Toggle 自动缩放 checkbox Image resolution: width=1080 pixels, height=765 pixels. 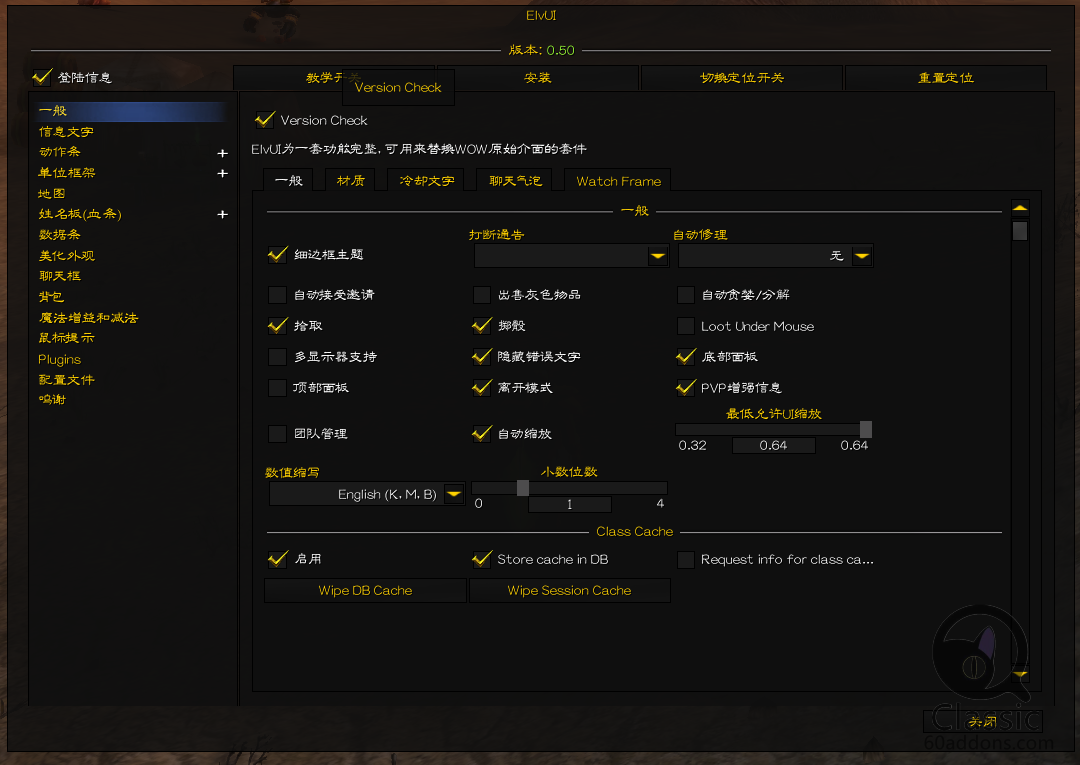pyautogui.click(x=481, y=434)
